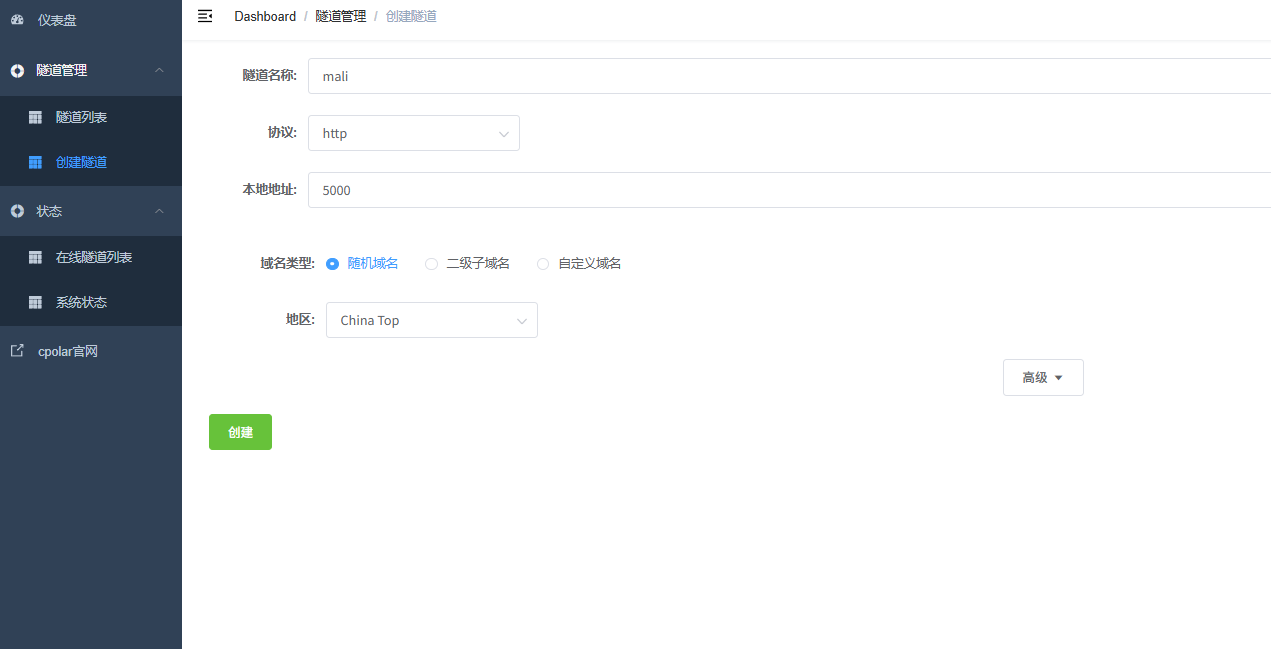The height and width of the screenshot is (649, 1271).
Task: Go to system status menu item
Action: 81,302
